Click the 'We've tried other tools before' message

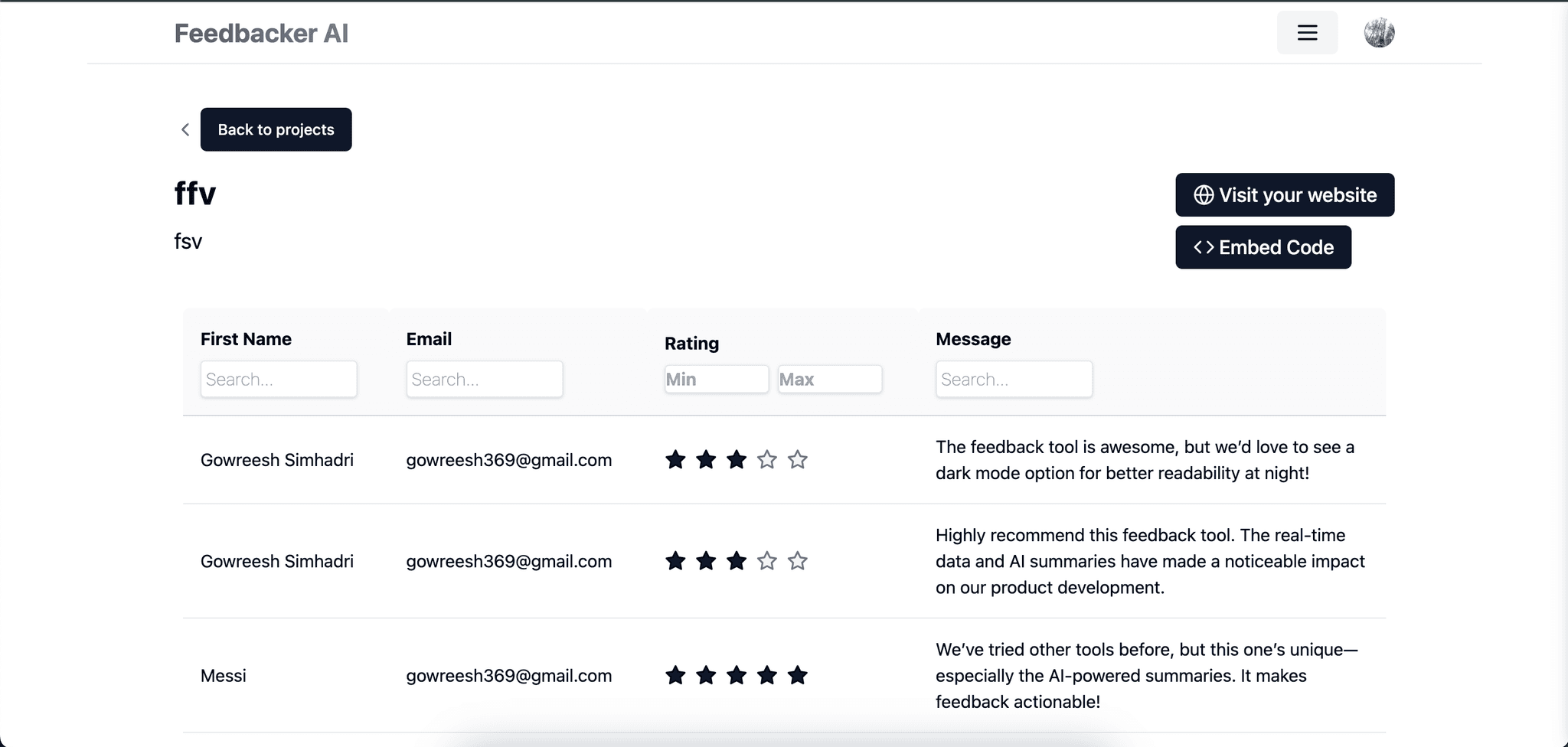click(x=1147, y=676)
